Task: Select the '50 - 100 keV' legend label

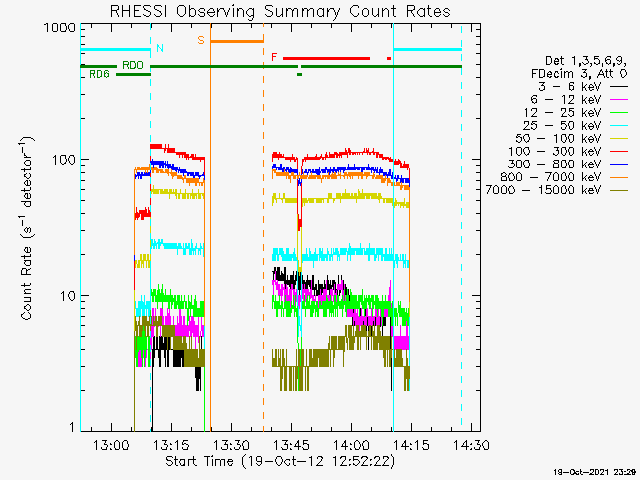Action: (558, 138)
